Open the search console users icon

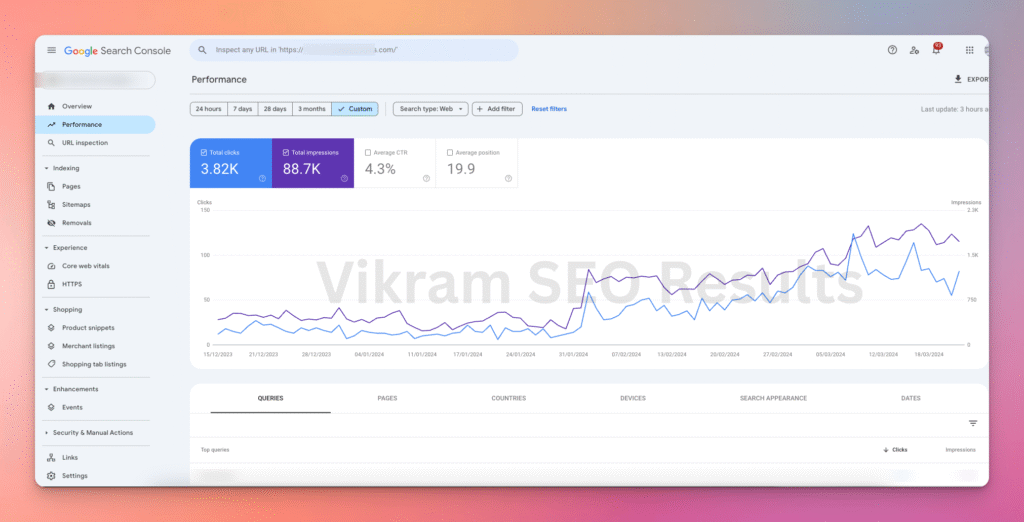click(x=914, y=50)
